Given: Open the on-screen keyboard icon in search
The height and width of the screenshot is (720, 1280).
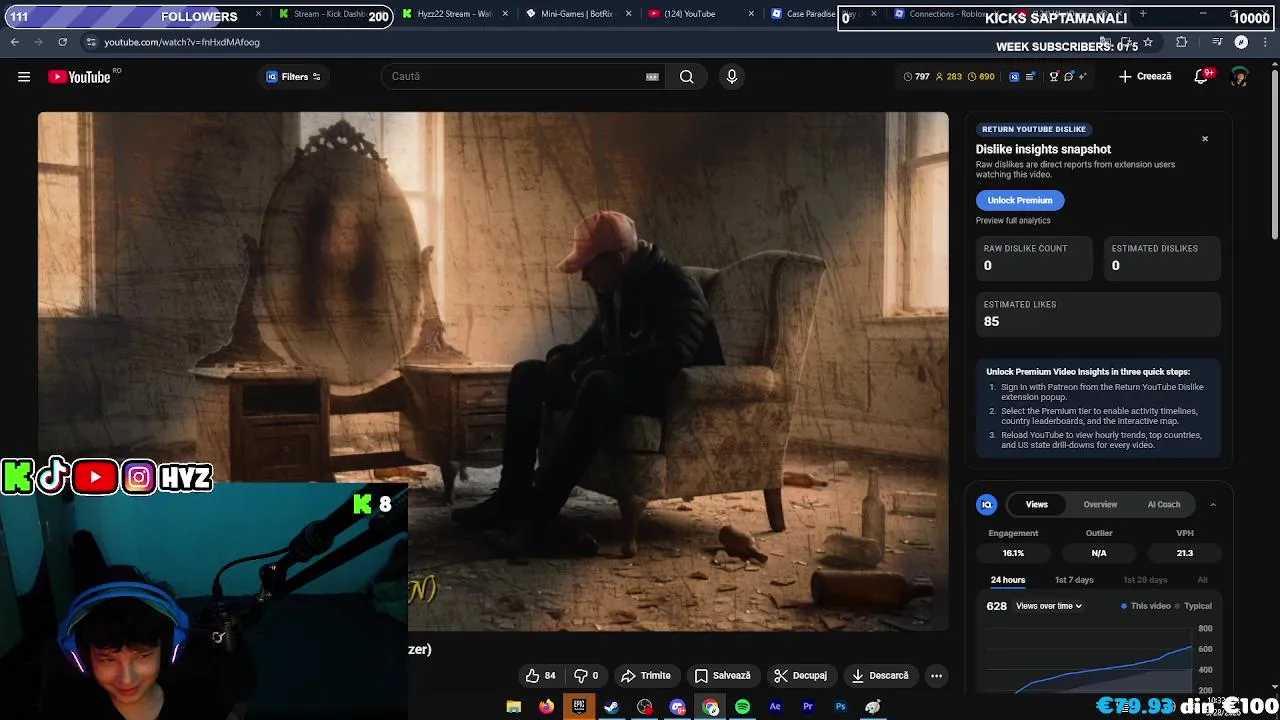Looking at the screenshot, I should click(652, 77).
